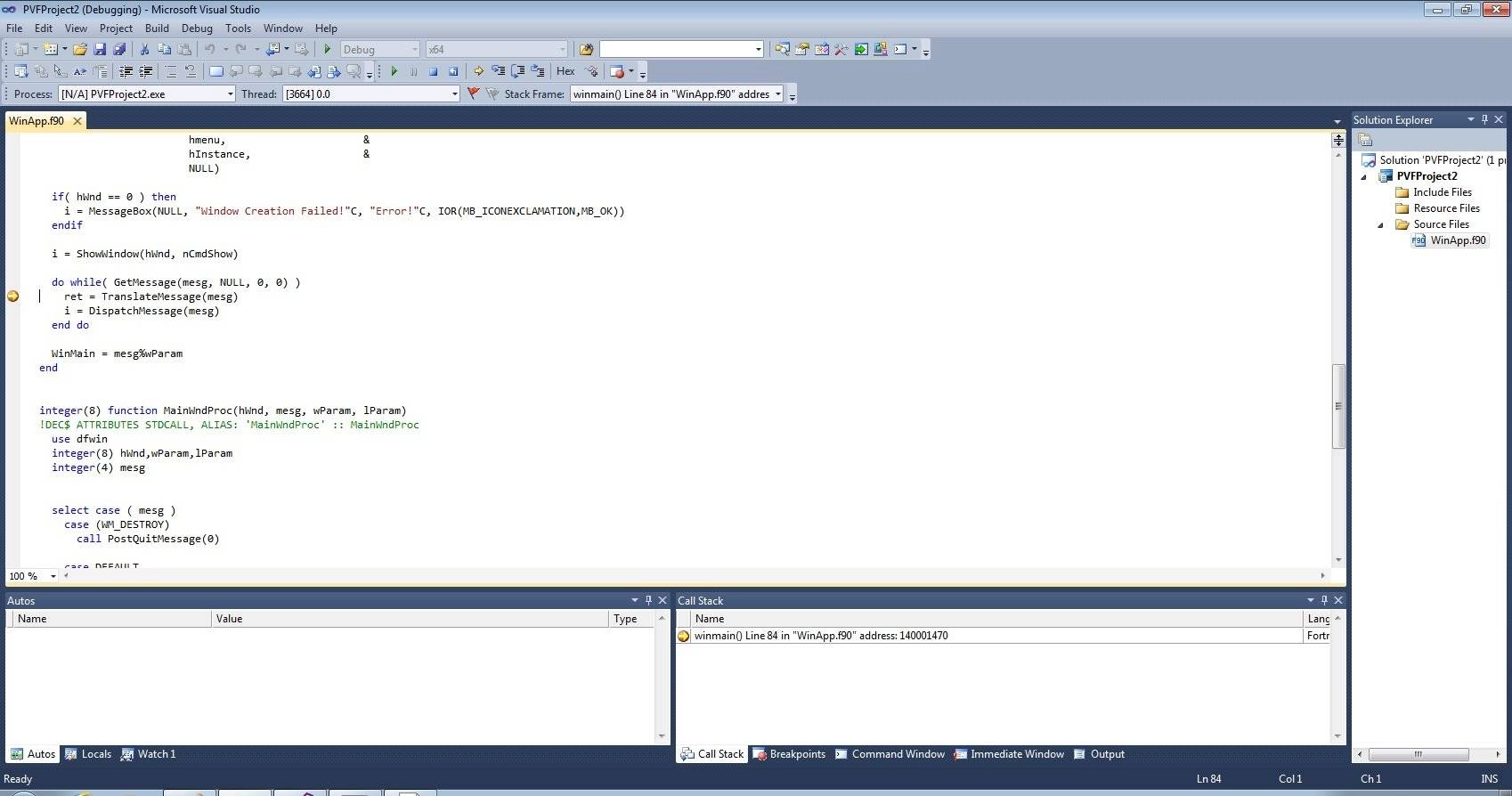Toggle auto-hide pin on Autos panel
Viewport: 1512px width, 796px height.
pos(648,600)
